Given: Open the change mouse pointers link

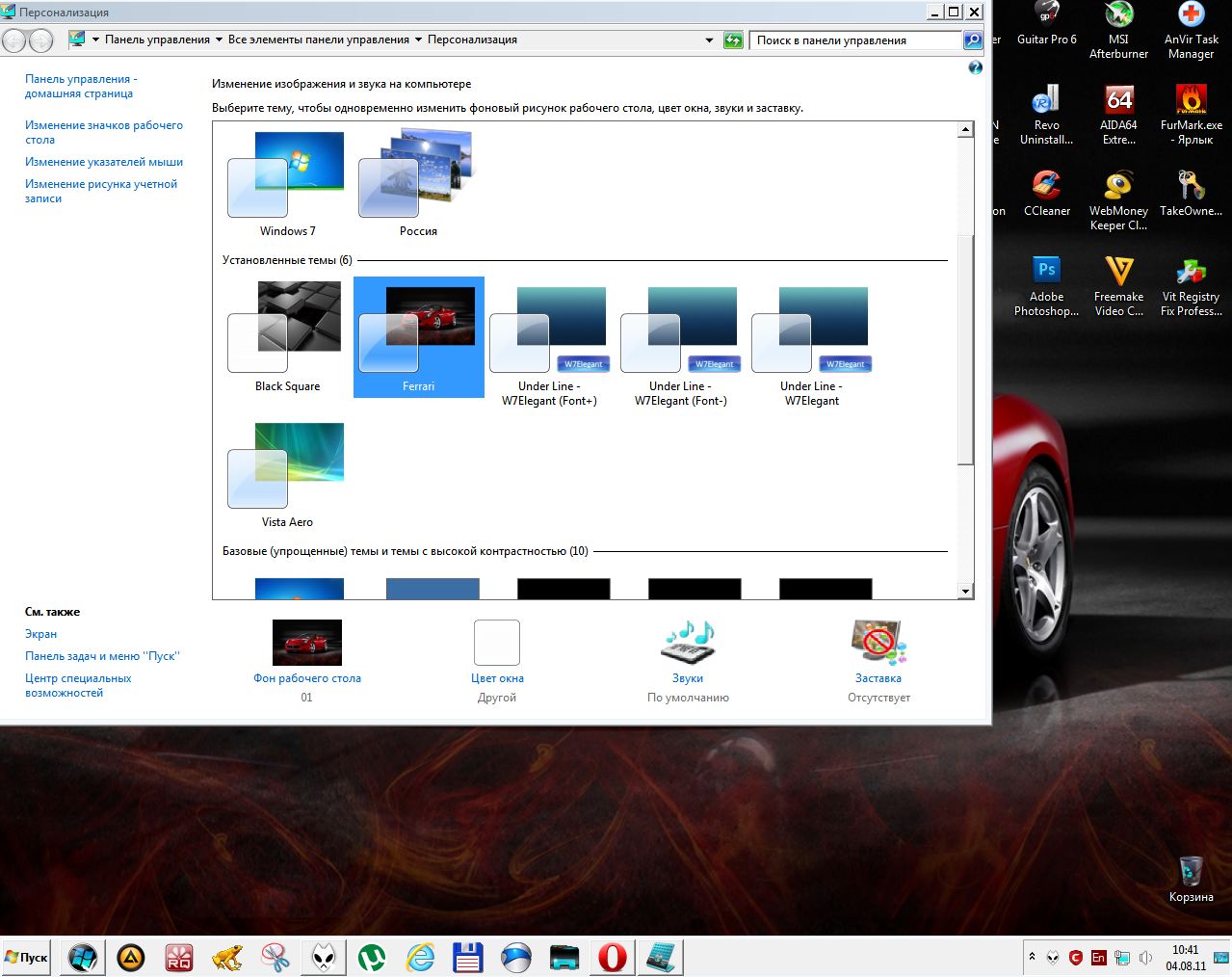Looking at the screenshot, I should coord(104,162).
